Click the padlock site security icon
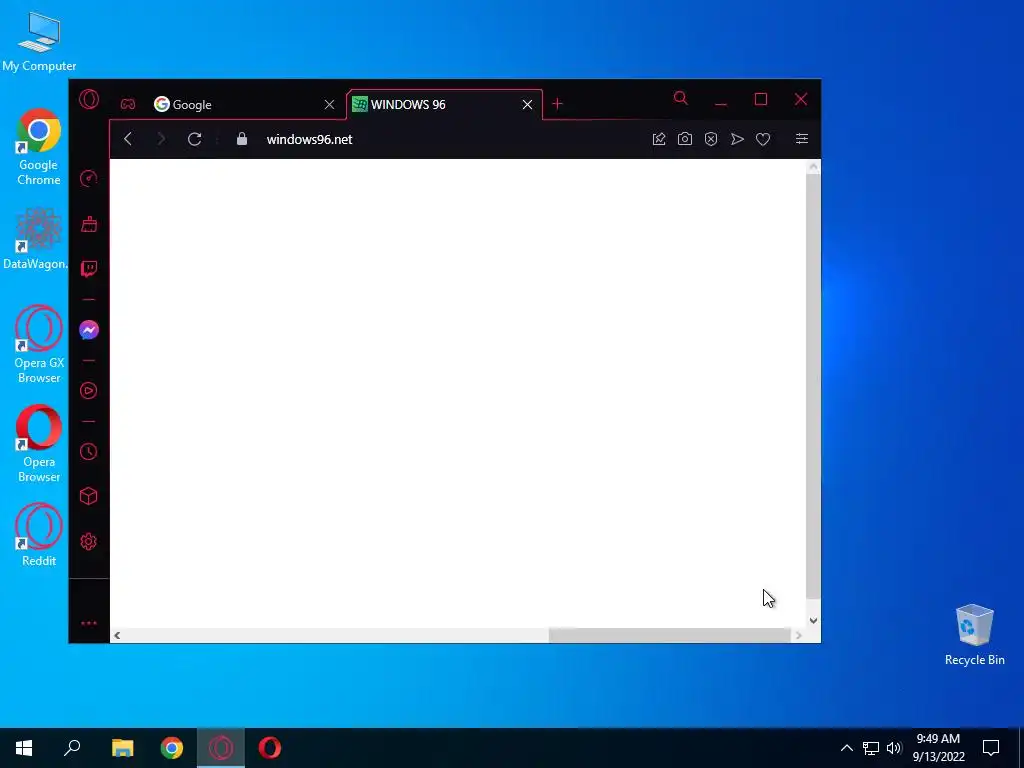1024x768 pixels. [242, 139]
